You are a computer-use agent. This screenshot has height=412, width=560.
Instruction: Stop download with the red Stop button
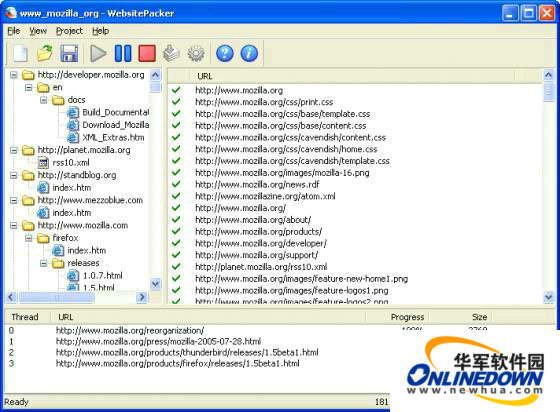pos(147,54)
